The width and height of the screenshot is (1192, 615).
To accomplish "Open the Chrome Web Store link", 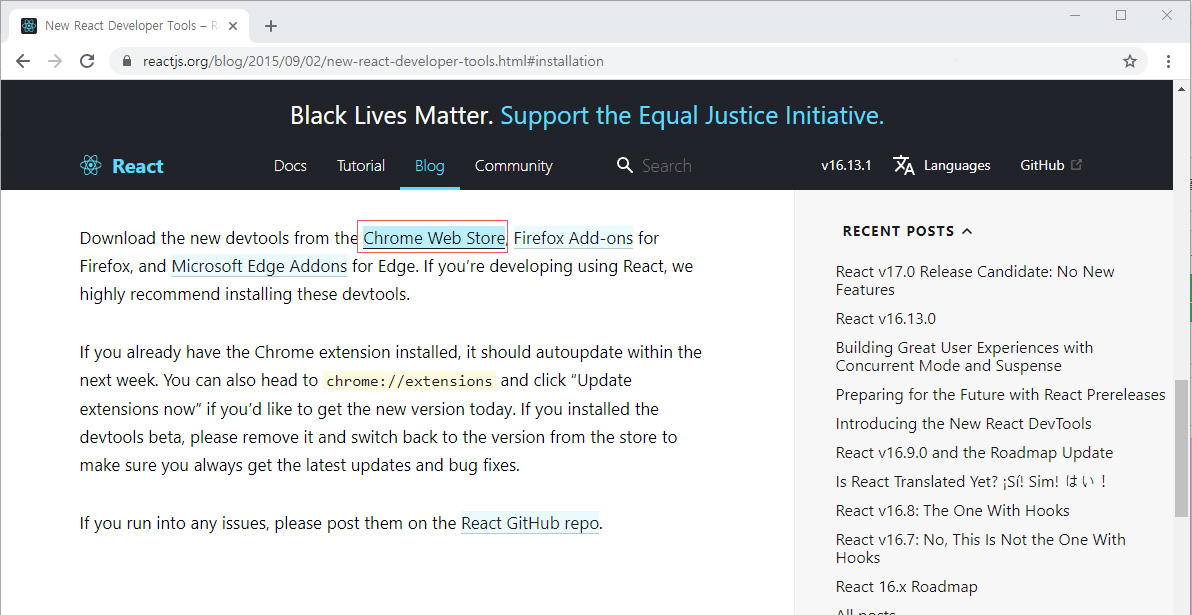I will [433, 238].
